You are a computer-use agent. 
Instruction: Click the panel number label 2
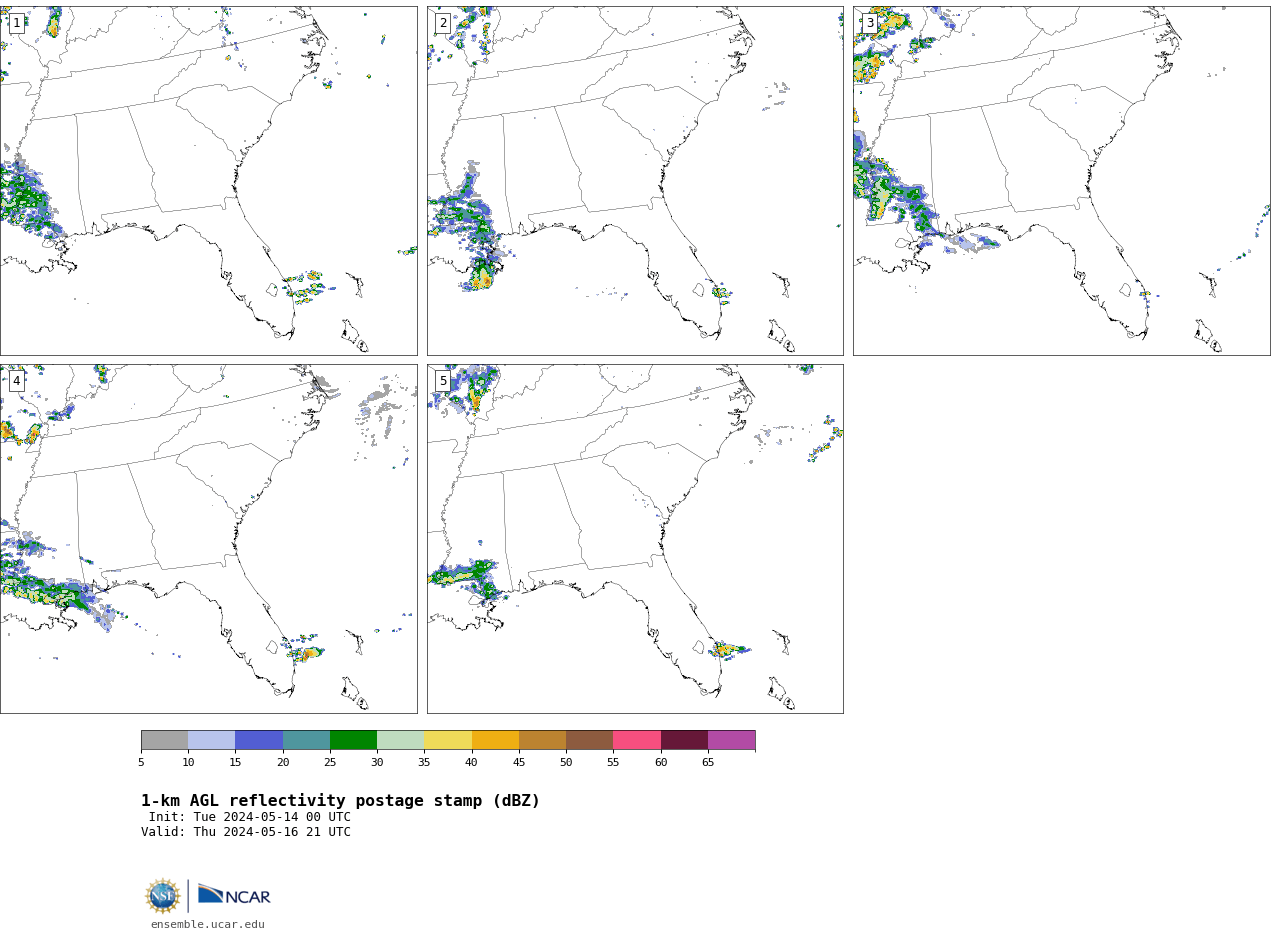tap(443, 23)
